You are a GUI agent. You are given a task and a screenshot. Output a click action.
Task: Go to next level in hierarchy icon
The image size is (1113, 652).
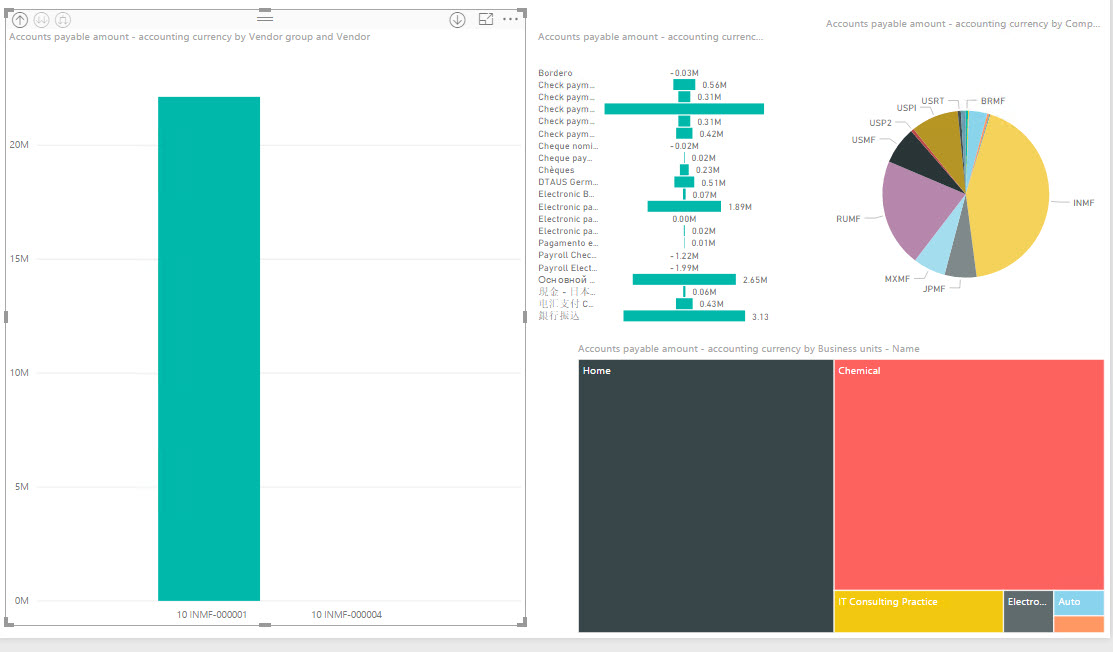(x=41, y=19)
